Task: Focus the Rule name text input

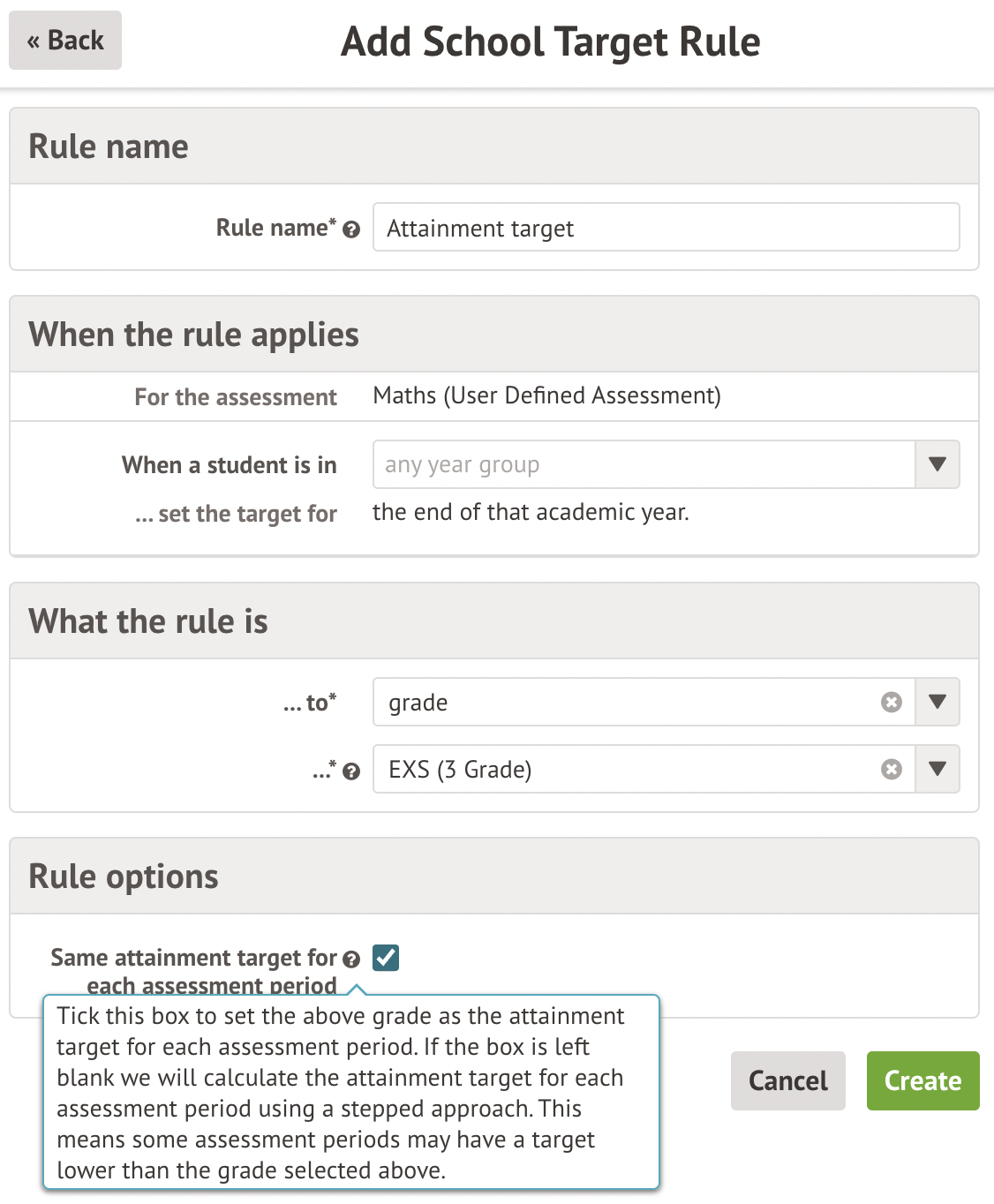Action: pyautogui.click(x=666, y=228)
